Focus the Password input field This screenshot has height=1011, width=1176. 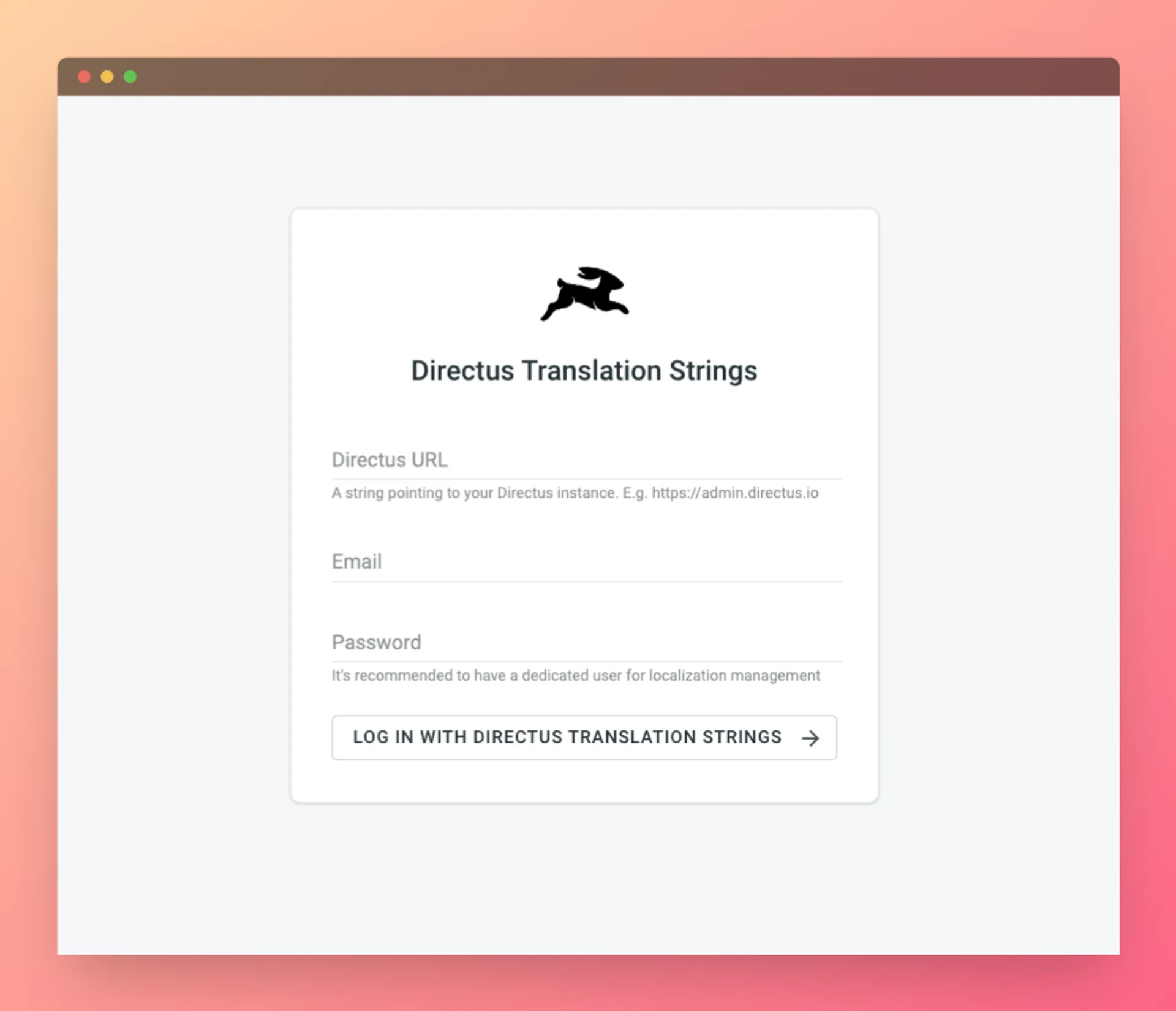587,643
